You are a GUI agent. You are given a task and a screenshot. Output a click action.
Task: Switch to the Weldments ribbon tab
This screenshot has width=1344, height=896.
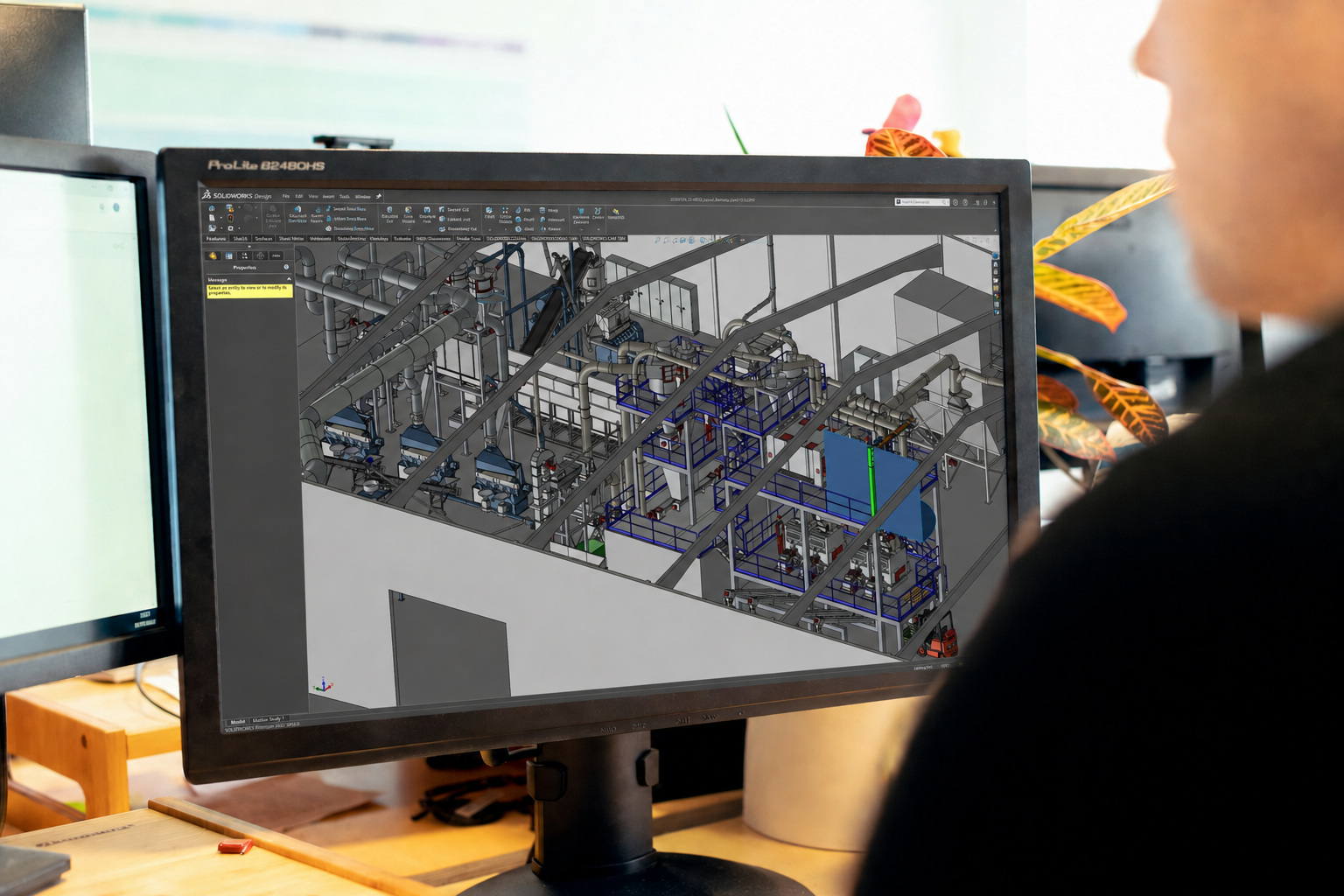[320, 238]
